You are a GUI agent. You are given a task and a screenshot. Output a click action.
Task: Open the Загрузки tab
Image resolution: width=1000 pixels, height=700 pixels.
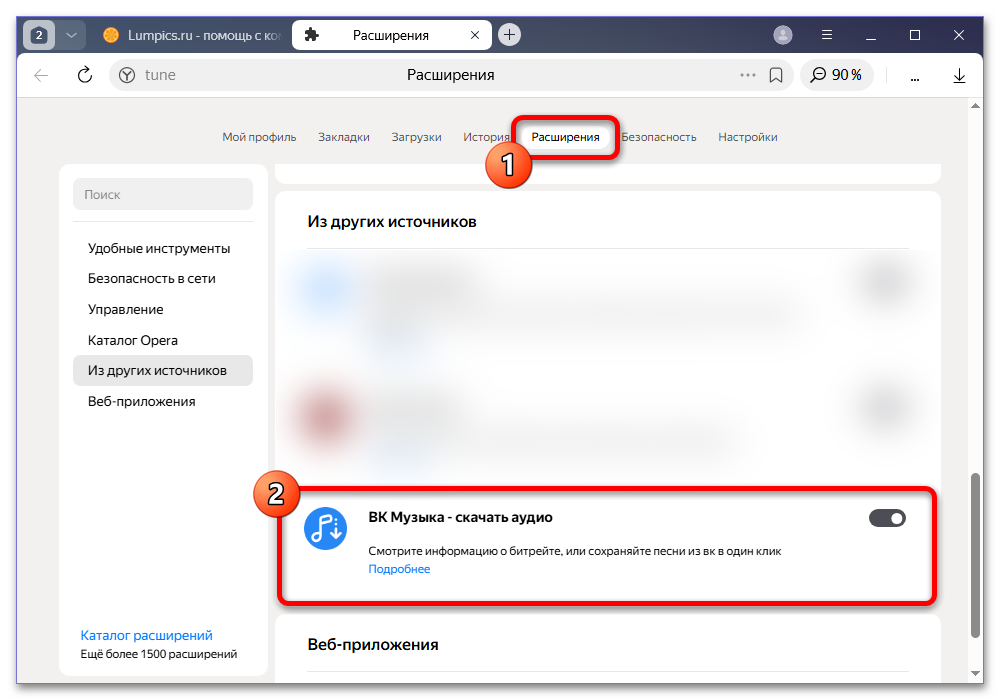pyautogui.click(x=416, y=137)
